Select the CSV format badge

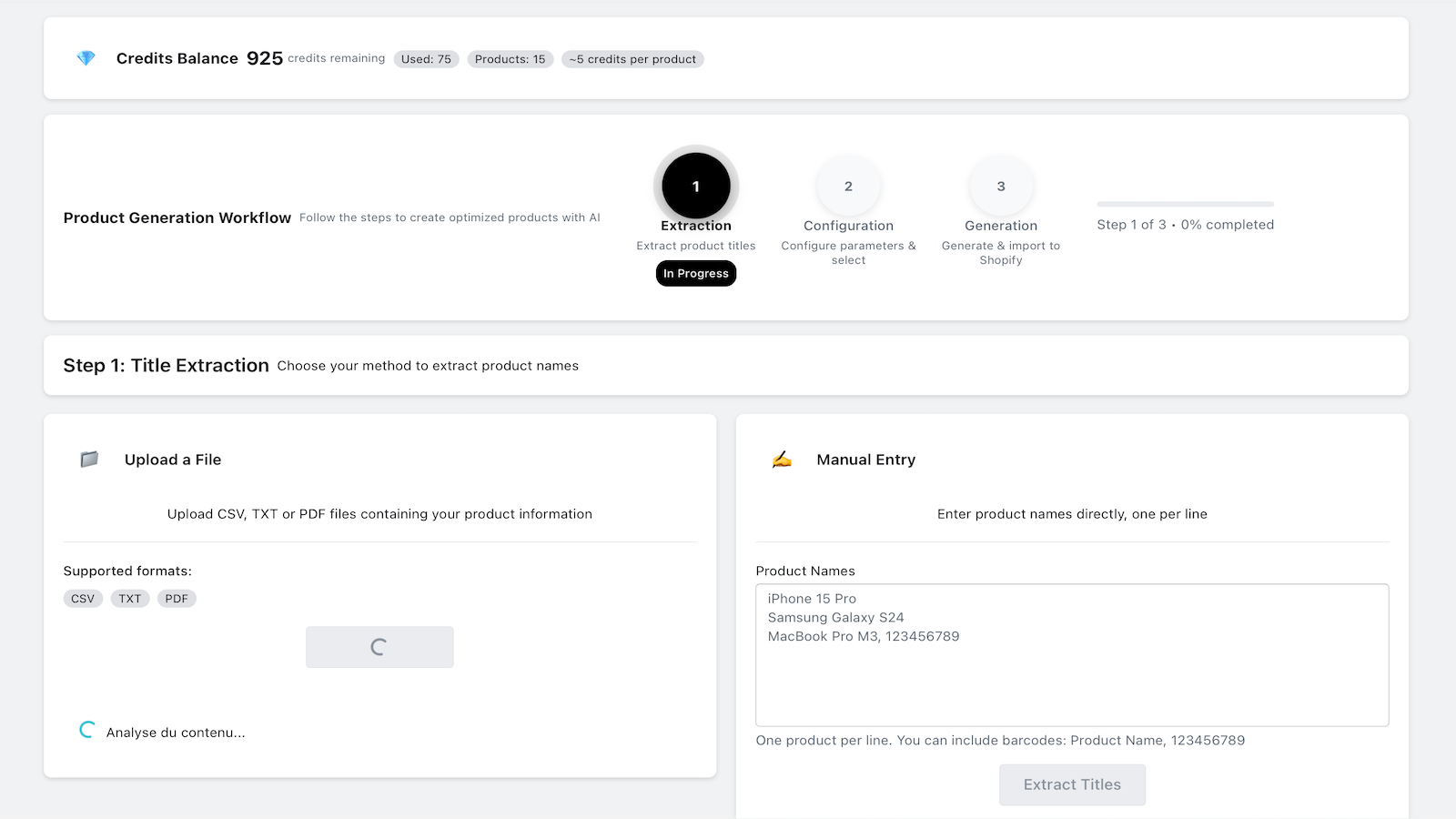coord(83,598)
